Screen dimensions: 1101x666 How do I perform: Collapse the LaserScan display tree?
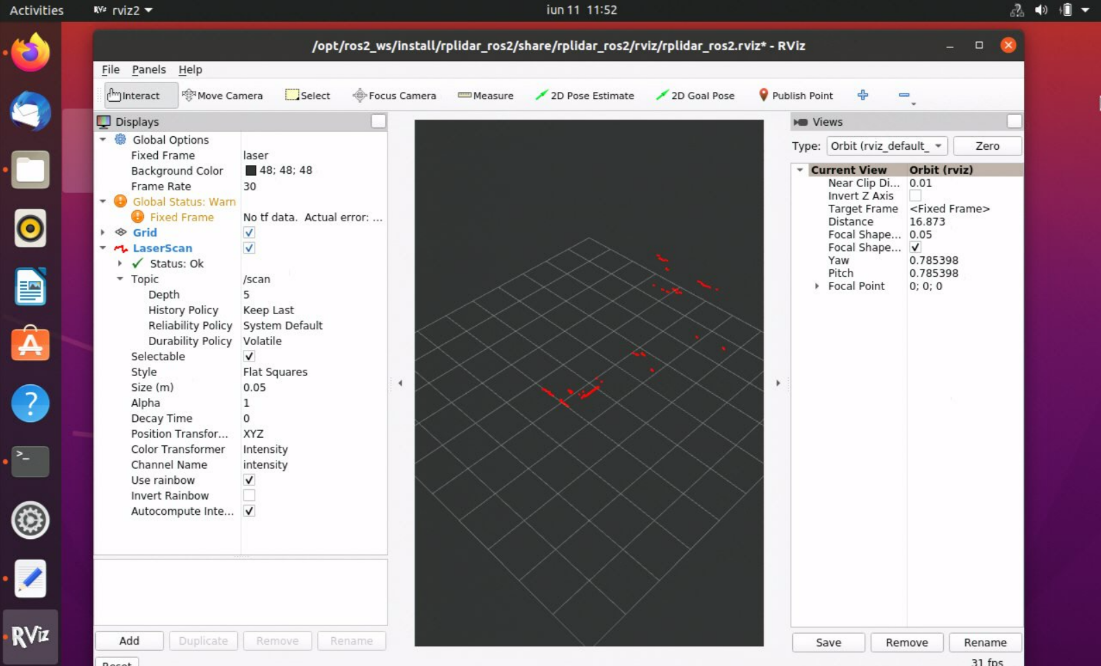pyautogui.click(x=103, y=248)
